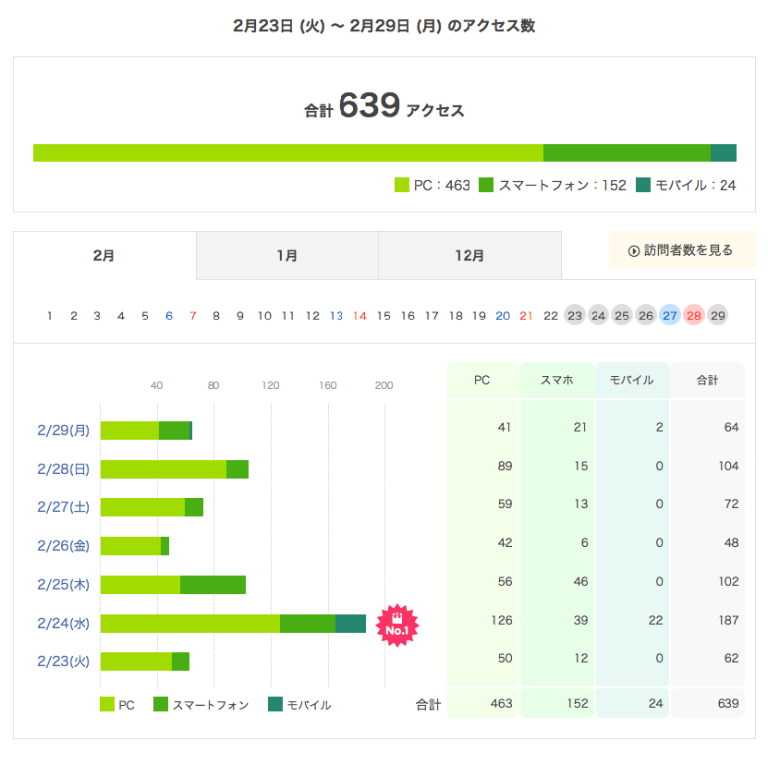768x765 pixels.
Task: Click the 126 PC value for 2/24
Action: [502, 621]
